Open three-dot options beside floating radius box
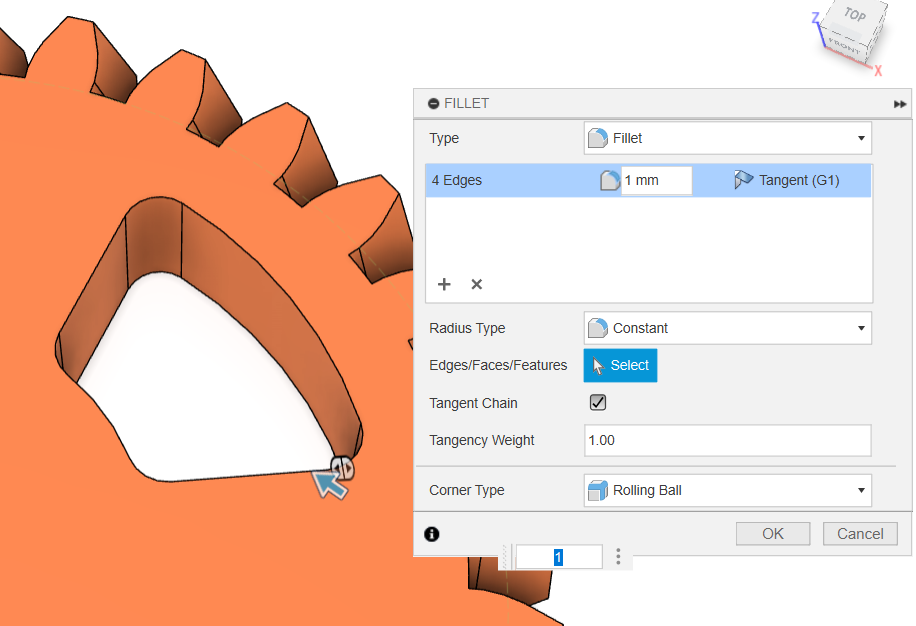Viewport: 916px width, 626px height. [619, 556]
